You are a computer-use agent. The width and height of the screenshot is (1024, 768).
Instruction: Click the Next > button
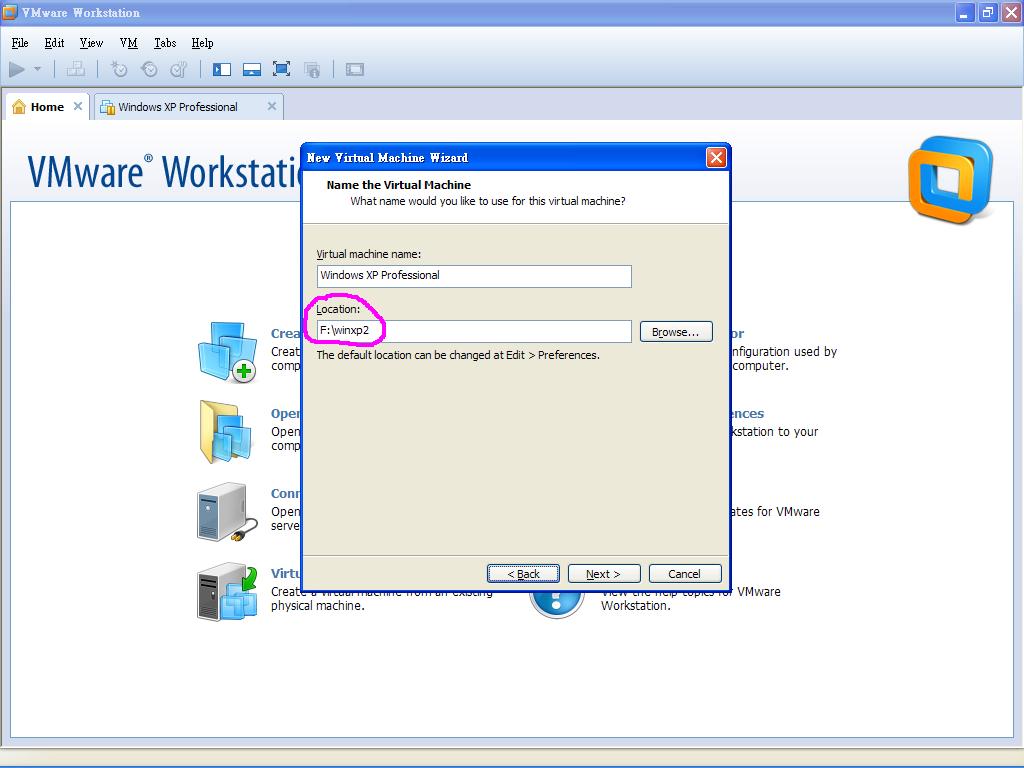click(x=604, y=574)
